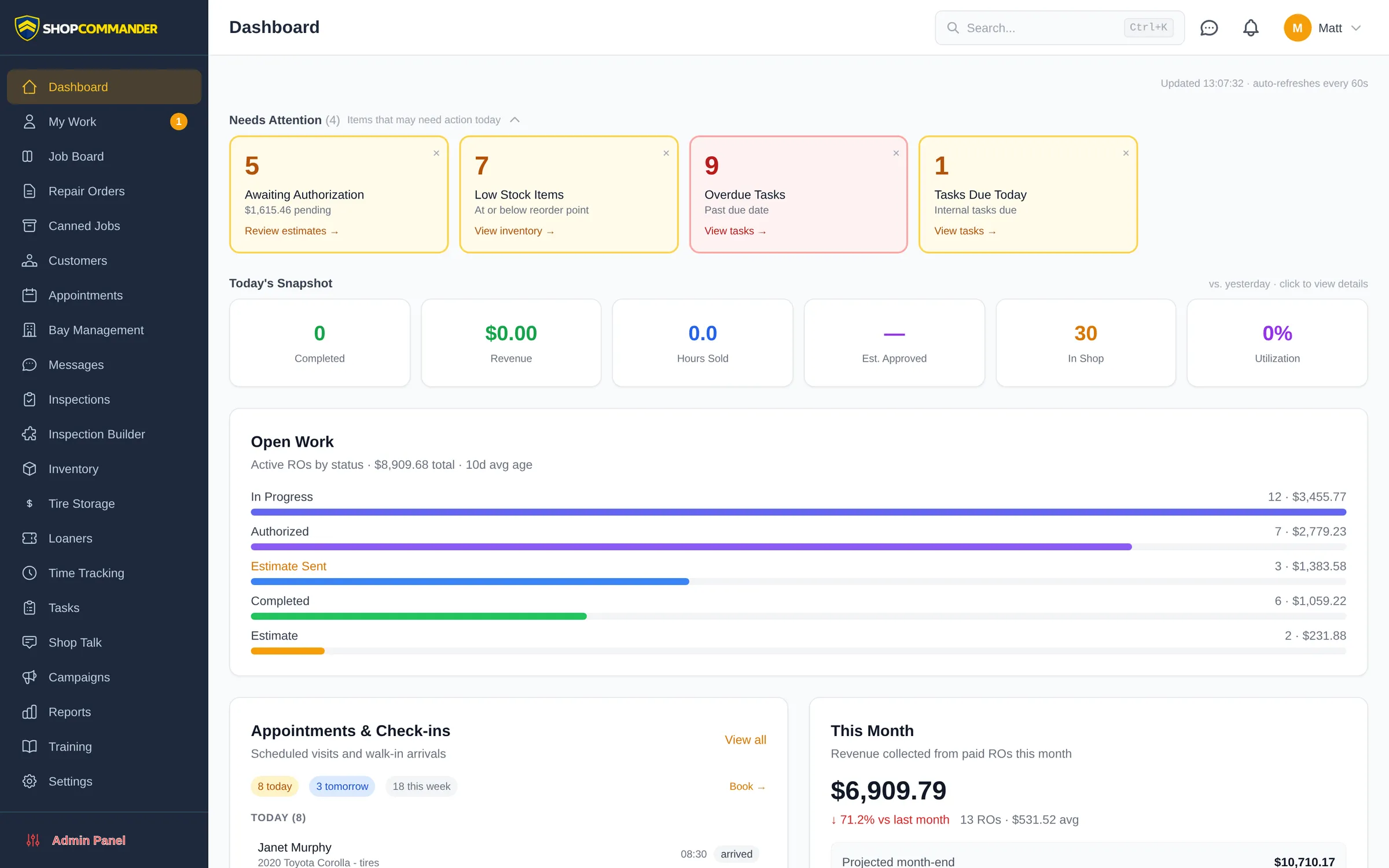Open the Revenue snapshot card

coord(511,343)
